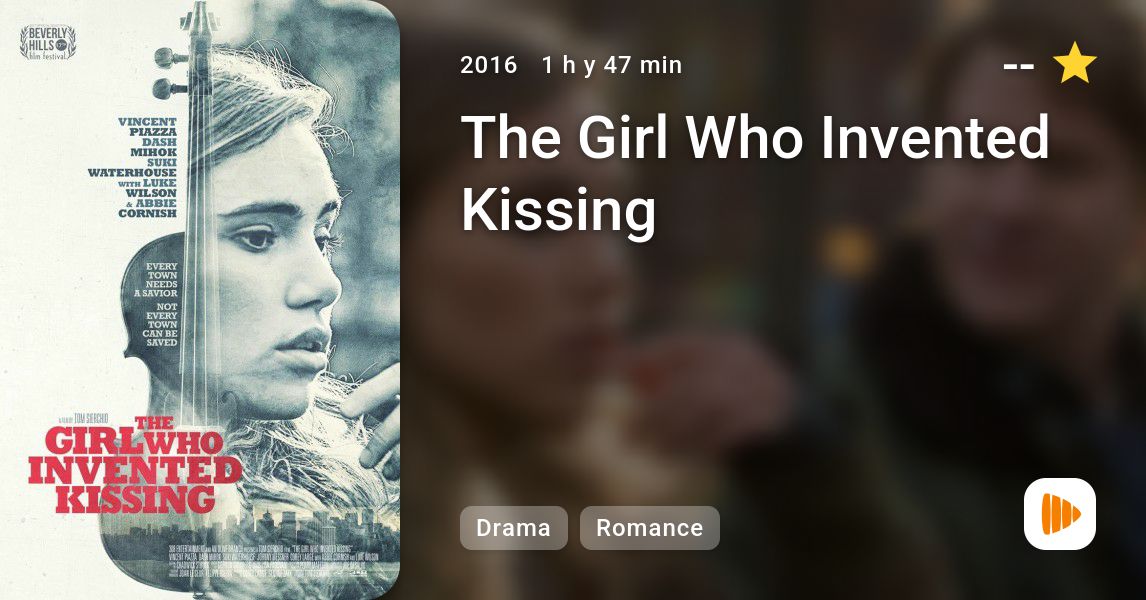The image size is (1146, 600).
Task: Click the empty rating dashes beside the star
Action: (x=1019, y=66)
